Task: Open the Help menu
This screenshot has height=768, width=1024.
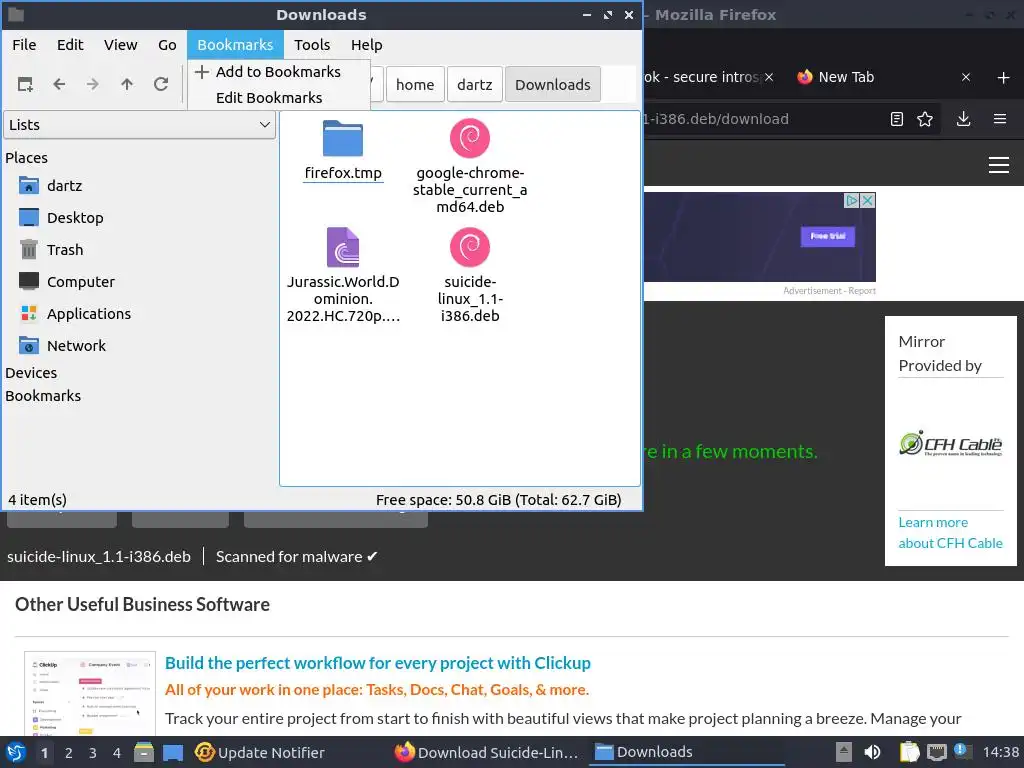Action: point(366,45)
